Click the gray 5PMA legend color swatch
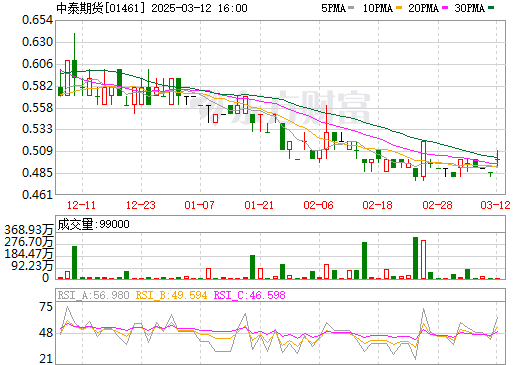The image size is (520, 365). pos(351,8)
